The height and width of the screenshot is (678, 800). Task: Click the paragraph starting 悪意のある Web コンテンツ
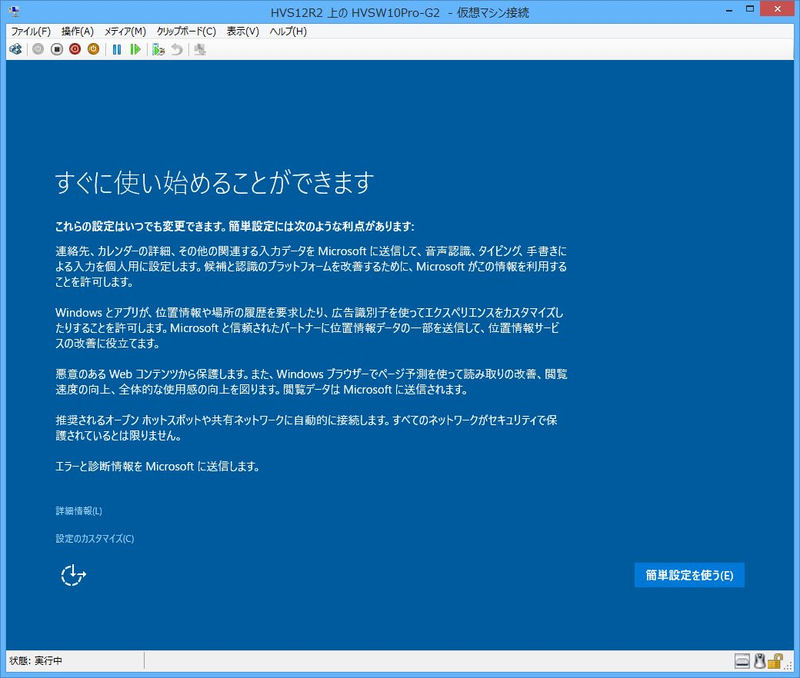[x=311, y=382]
